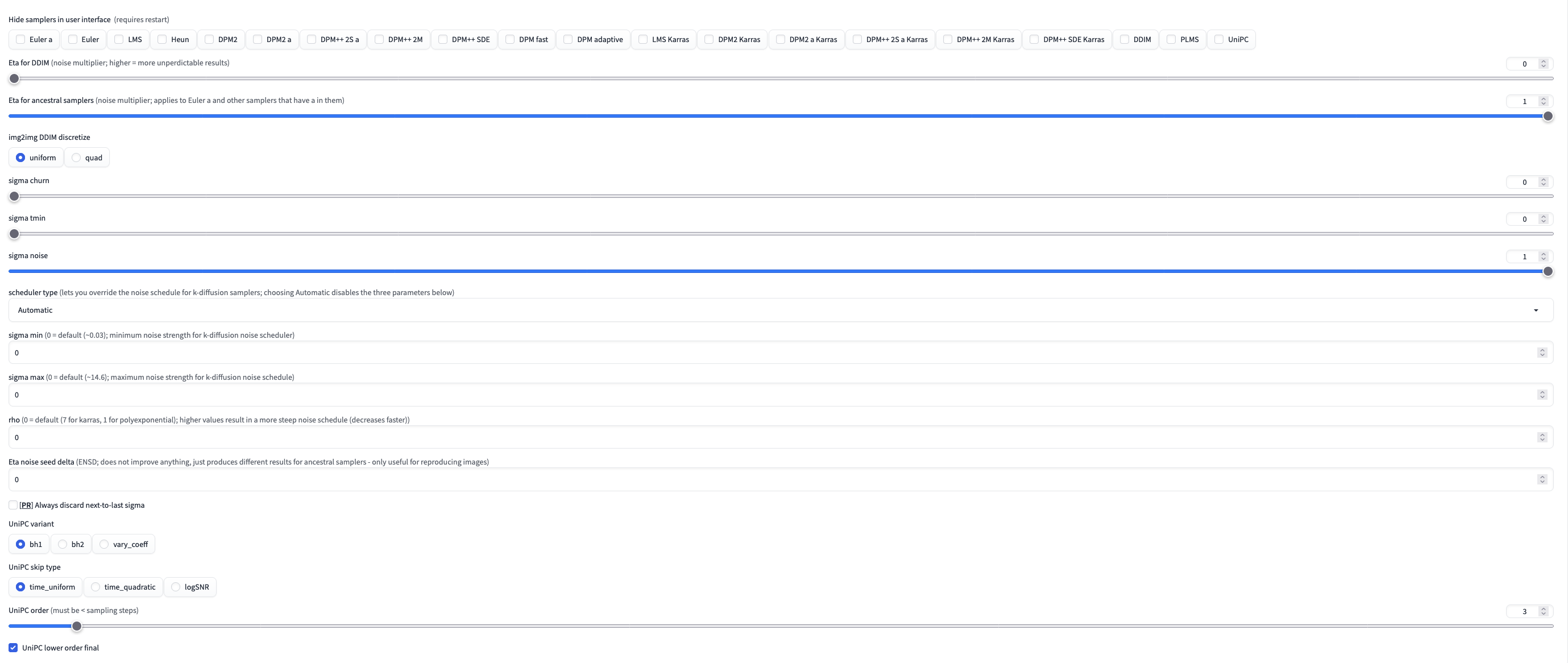Choose bh2 as UniPC variant
The image size is (1568, 663).
[61, 544]
